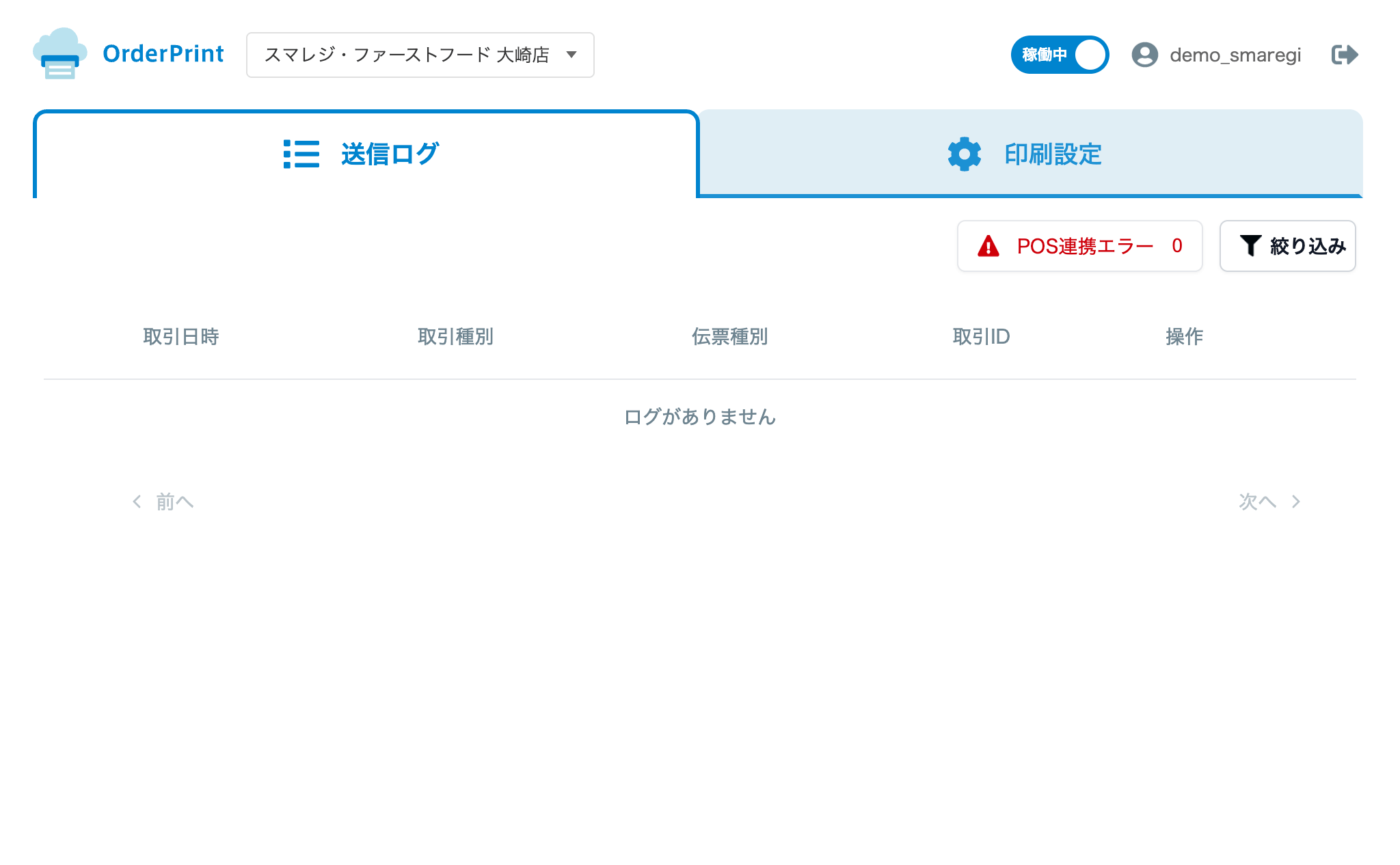Open the store selector dropdown arrow

click(571, 55)
